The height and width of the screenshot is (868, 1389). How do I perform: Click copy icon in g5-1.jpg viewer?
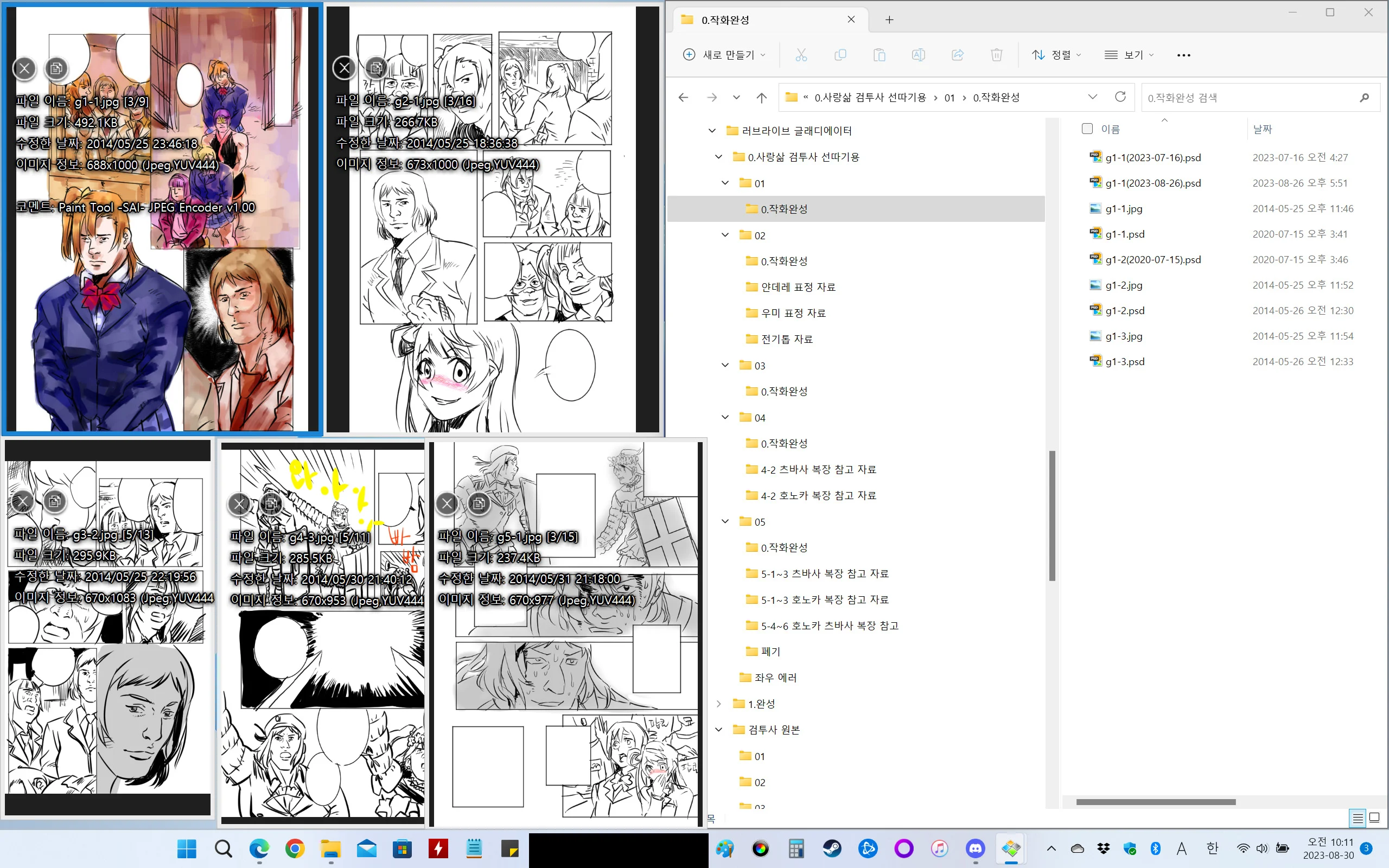pyautogui.click(x=479, y=504)
